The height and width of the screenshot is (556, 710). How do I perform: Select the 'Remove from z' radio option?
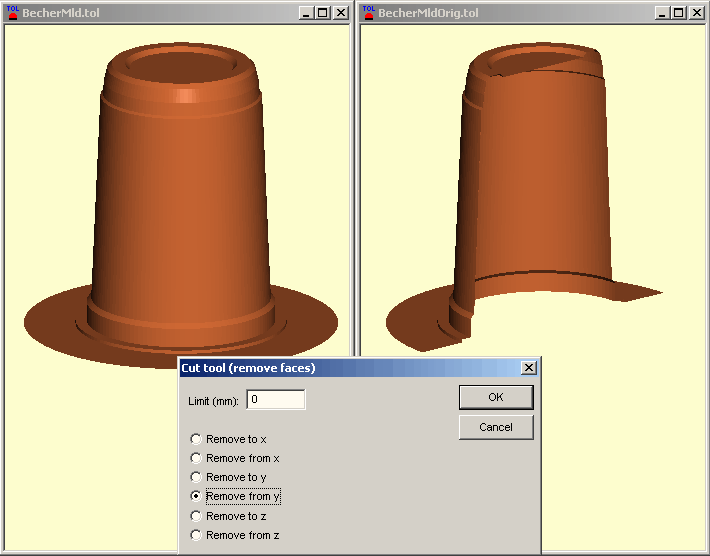tap(235, 535)
